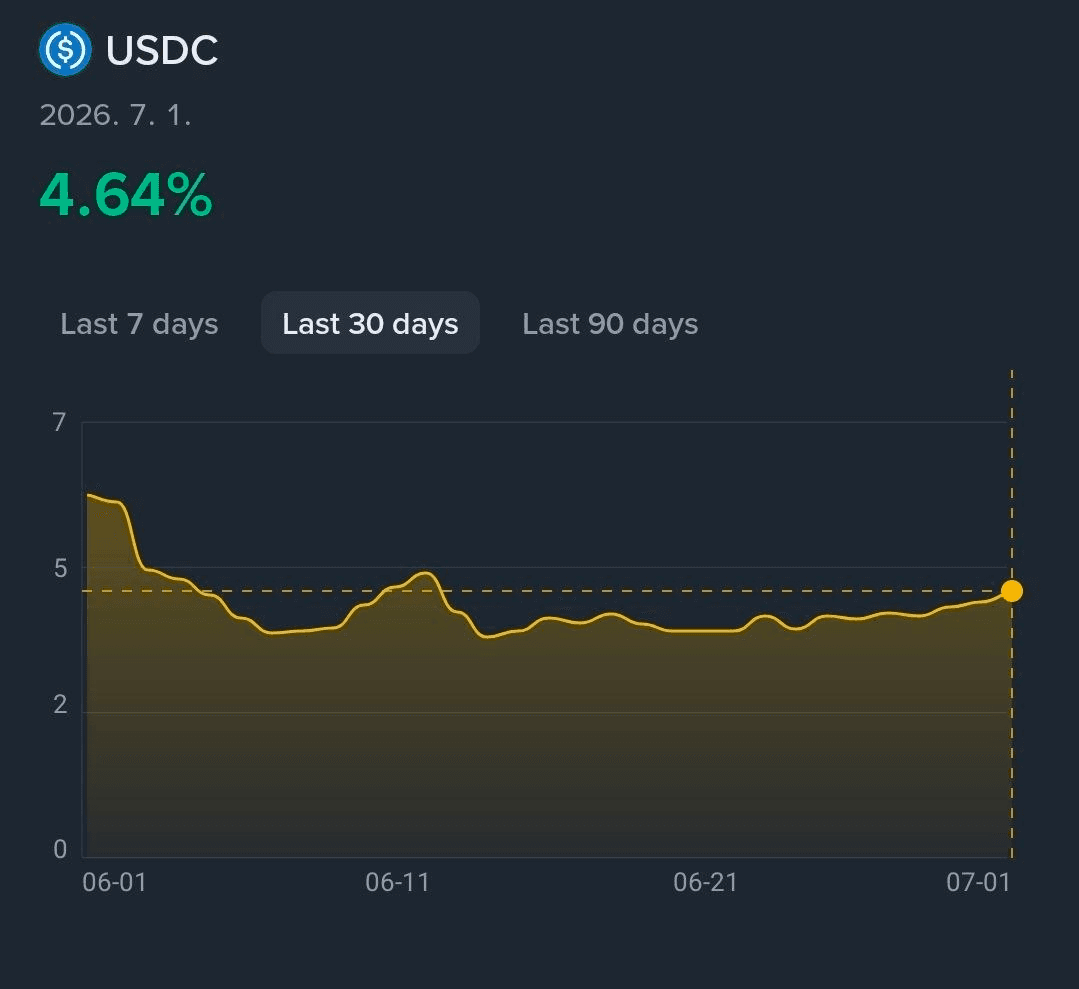Click the 06-11 x-axis date label

click(x=397, y=882)
